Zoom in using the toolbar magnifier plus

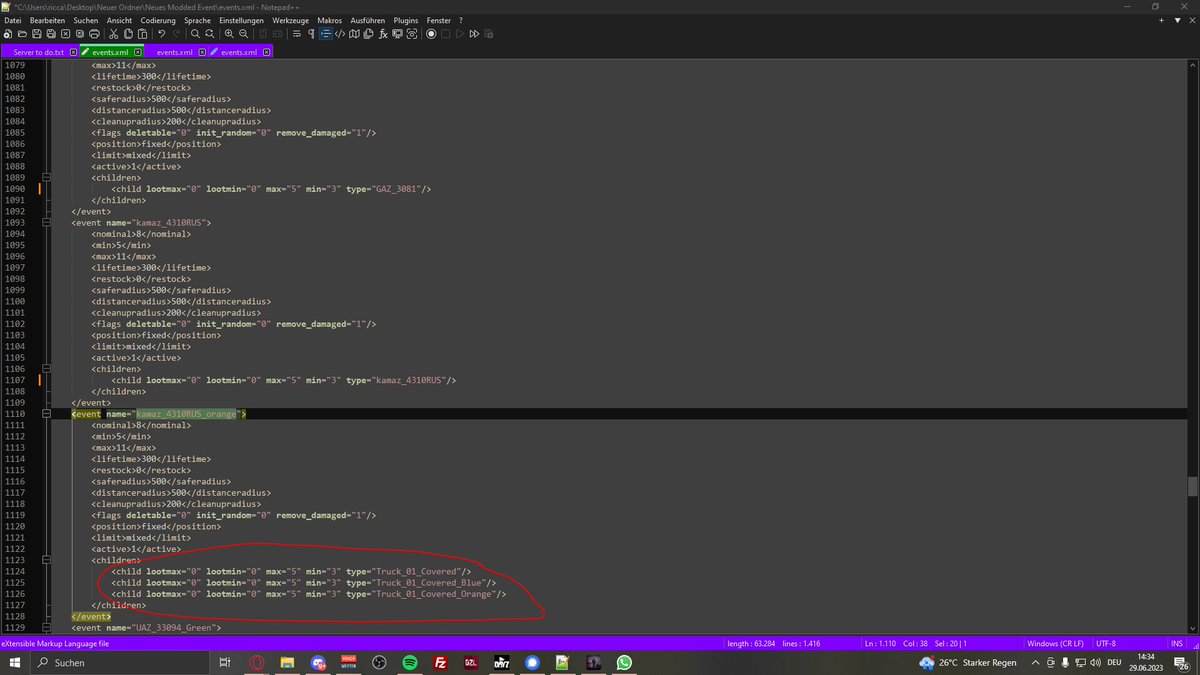coord(229,34)
